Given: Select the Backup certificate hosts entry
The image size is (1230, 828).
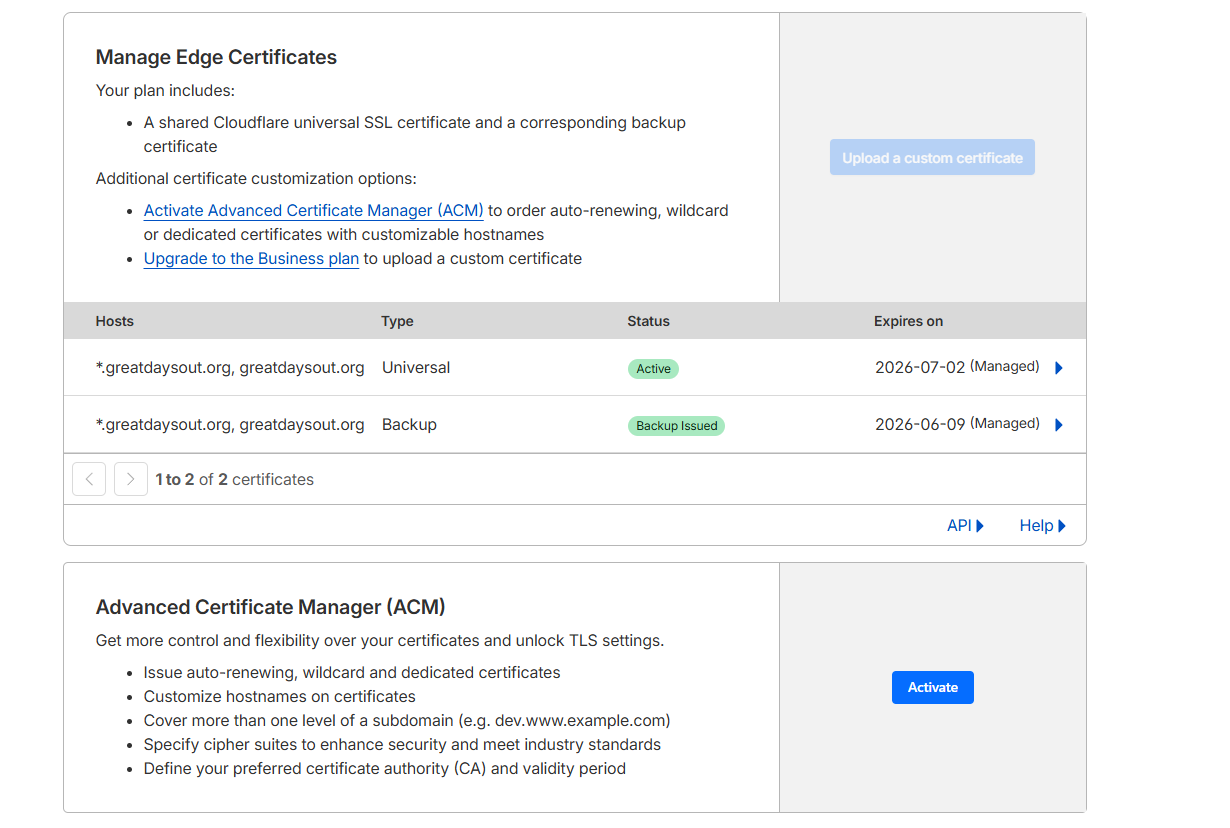Looking at the screenshot, I should (x=230, y=425).
